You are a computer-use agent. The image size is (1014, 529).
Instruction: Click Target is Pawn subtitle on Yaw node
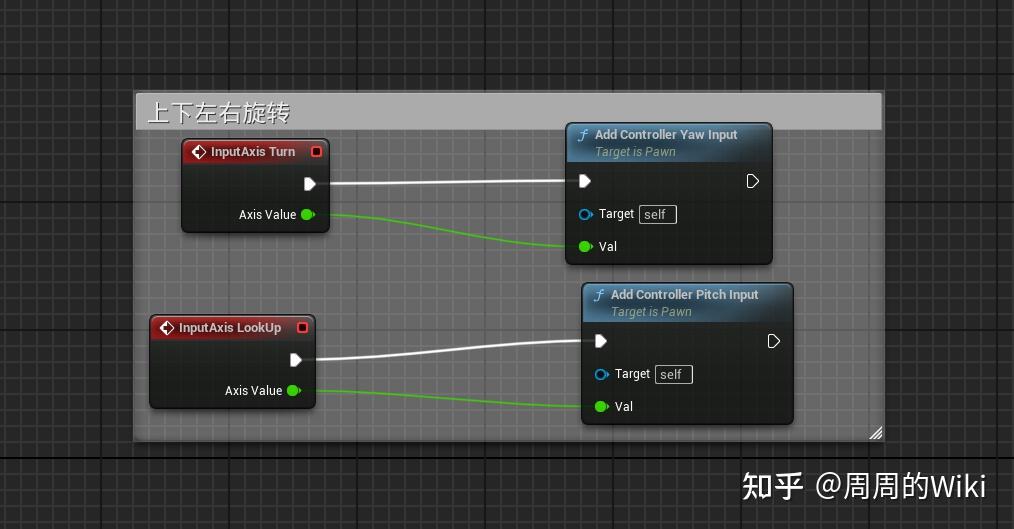(635, 152)
